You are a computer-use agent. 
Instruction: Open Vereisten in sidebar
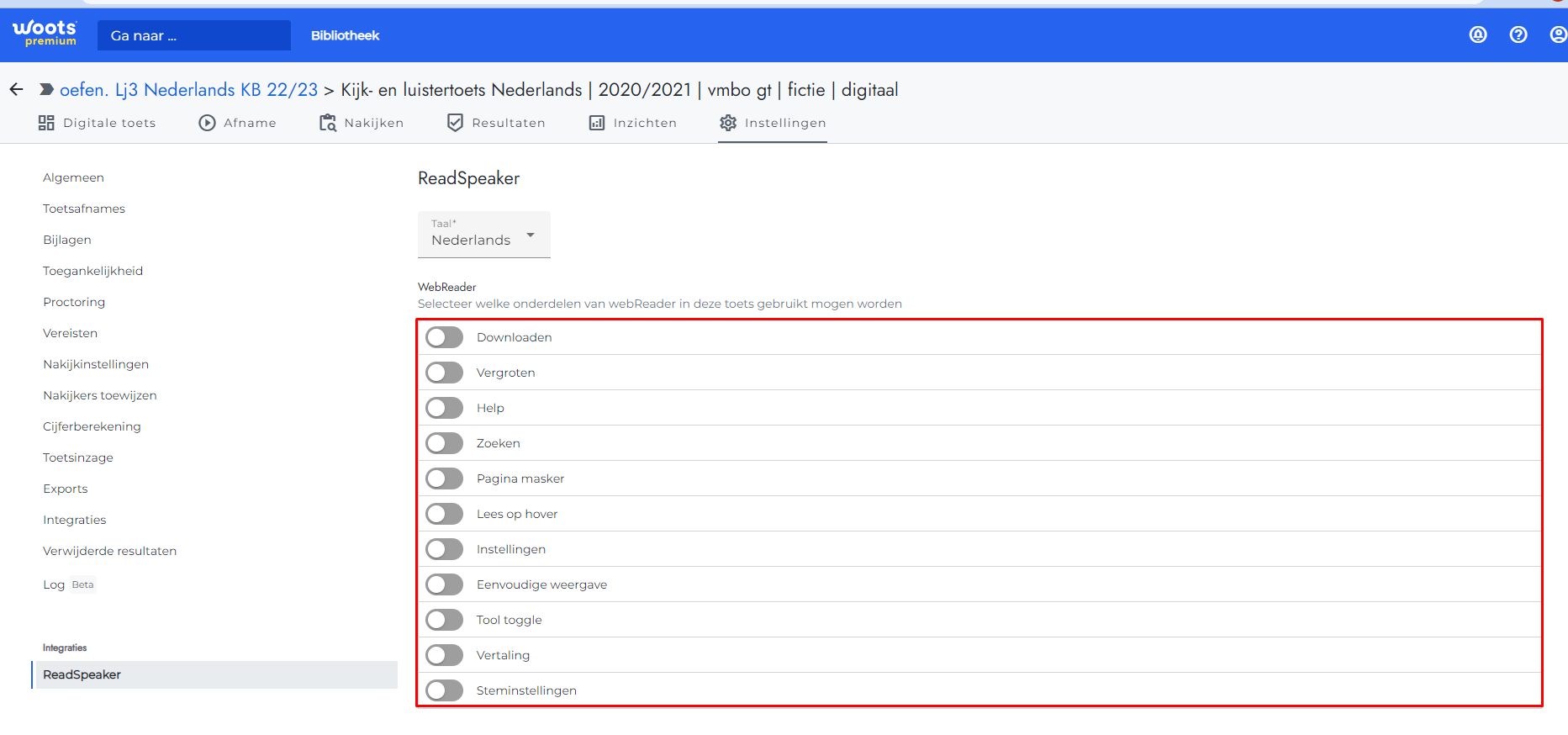tap(71, 333)
